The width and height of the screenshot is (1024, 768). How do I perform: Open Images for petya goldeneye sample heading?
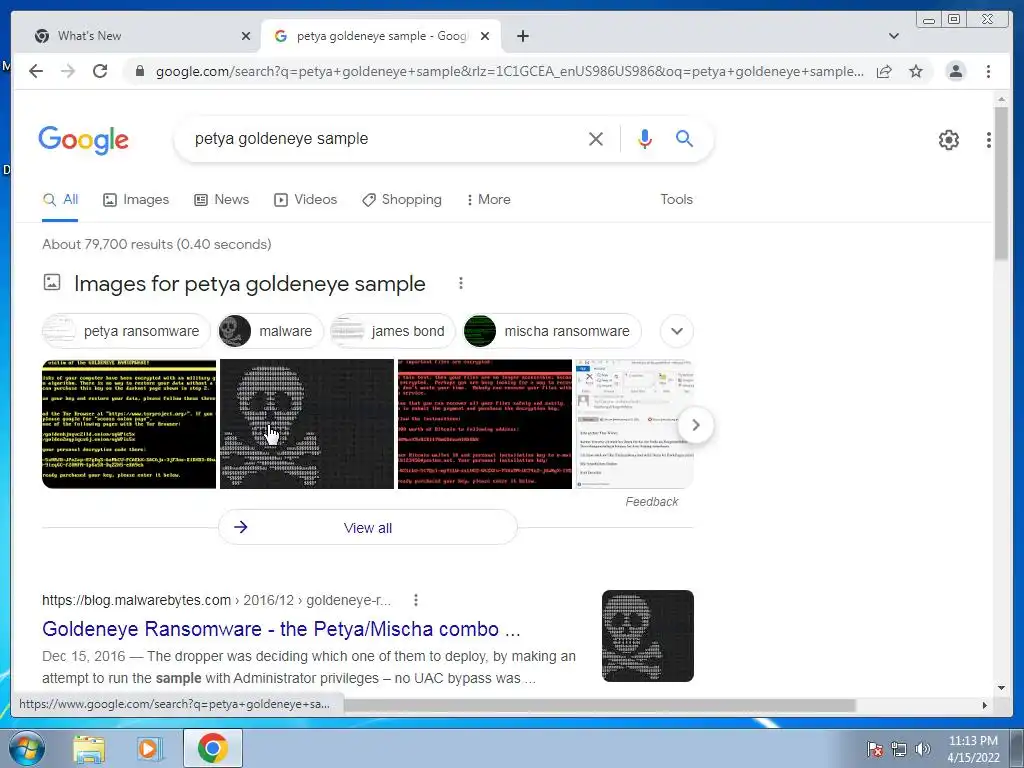(x=249, y=283)
